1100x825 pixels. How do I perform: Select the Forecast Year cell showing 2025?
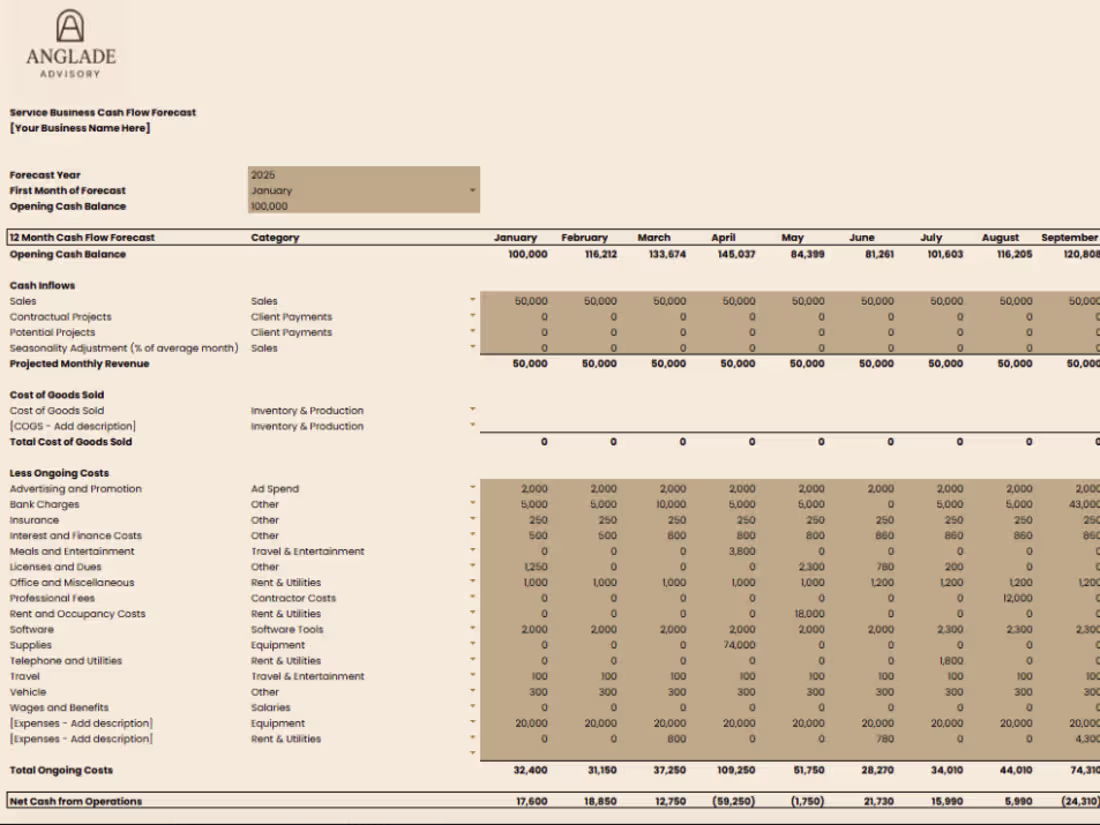pos(364,175)
